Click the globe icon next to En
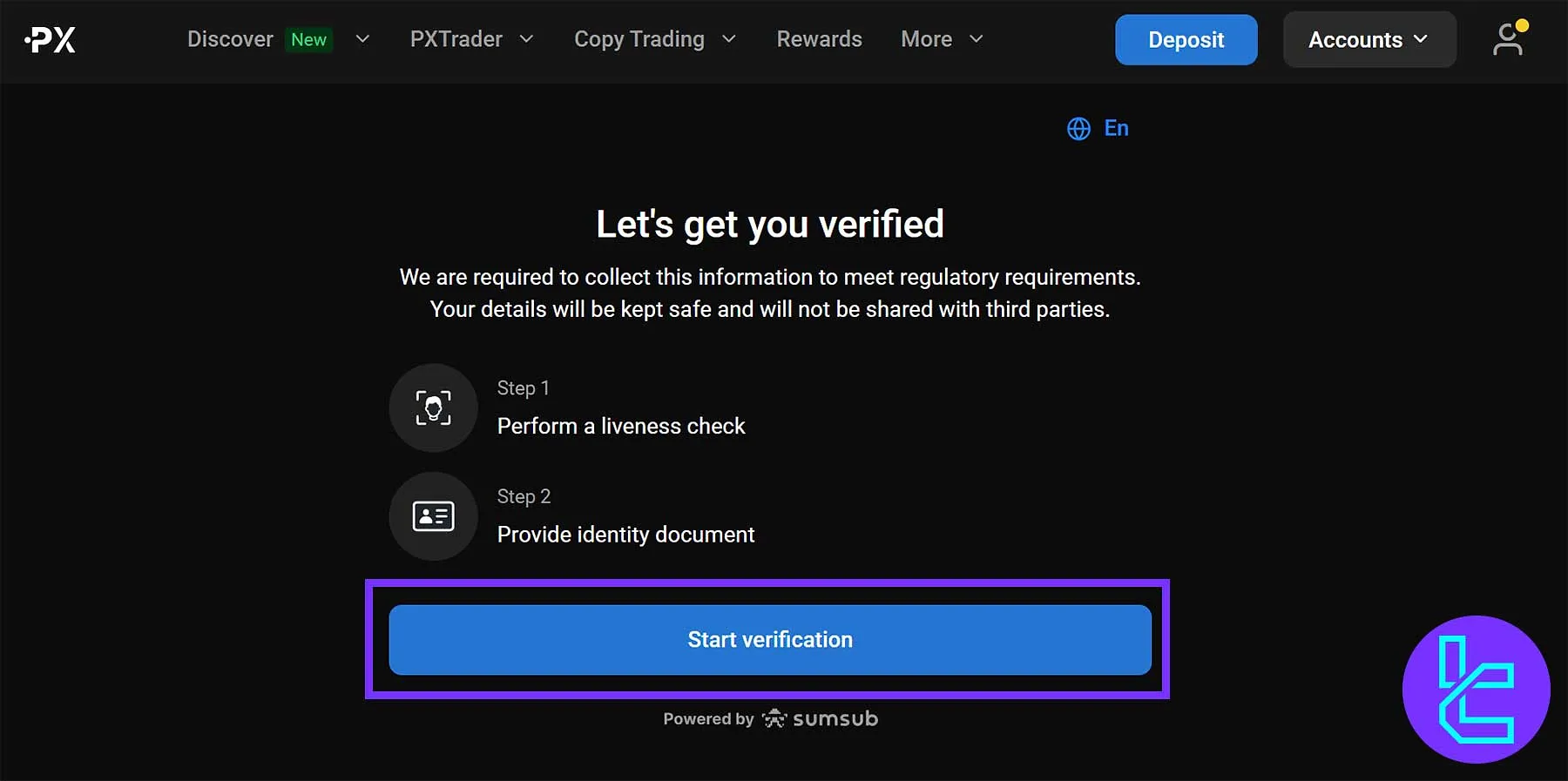1568x781 pixels. coord(1078,128)
